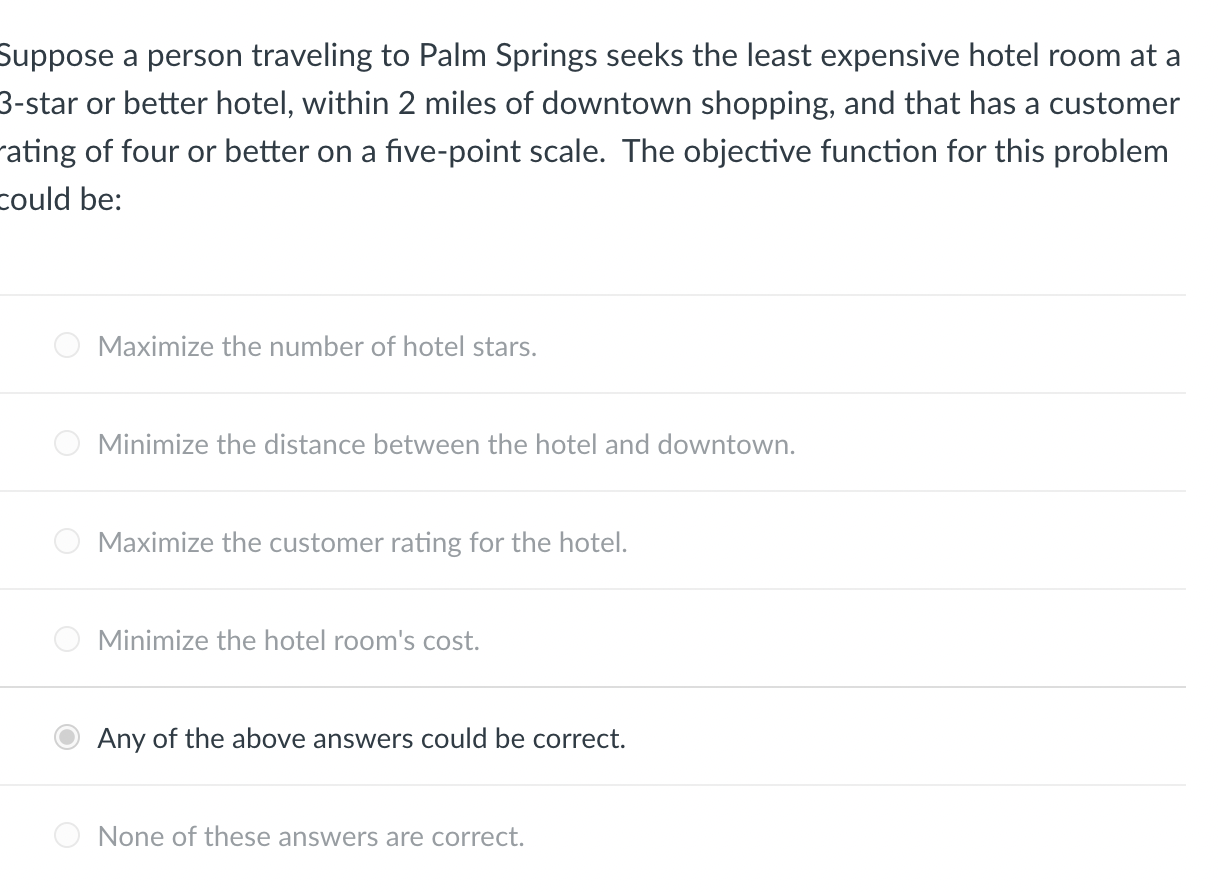Click the radio circle beside the last option
Image resolution: width=1218 pixels, height=892 pixels.
coord(67,835)
